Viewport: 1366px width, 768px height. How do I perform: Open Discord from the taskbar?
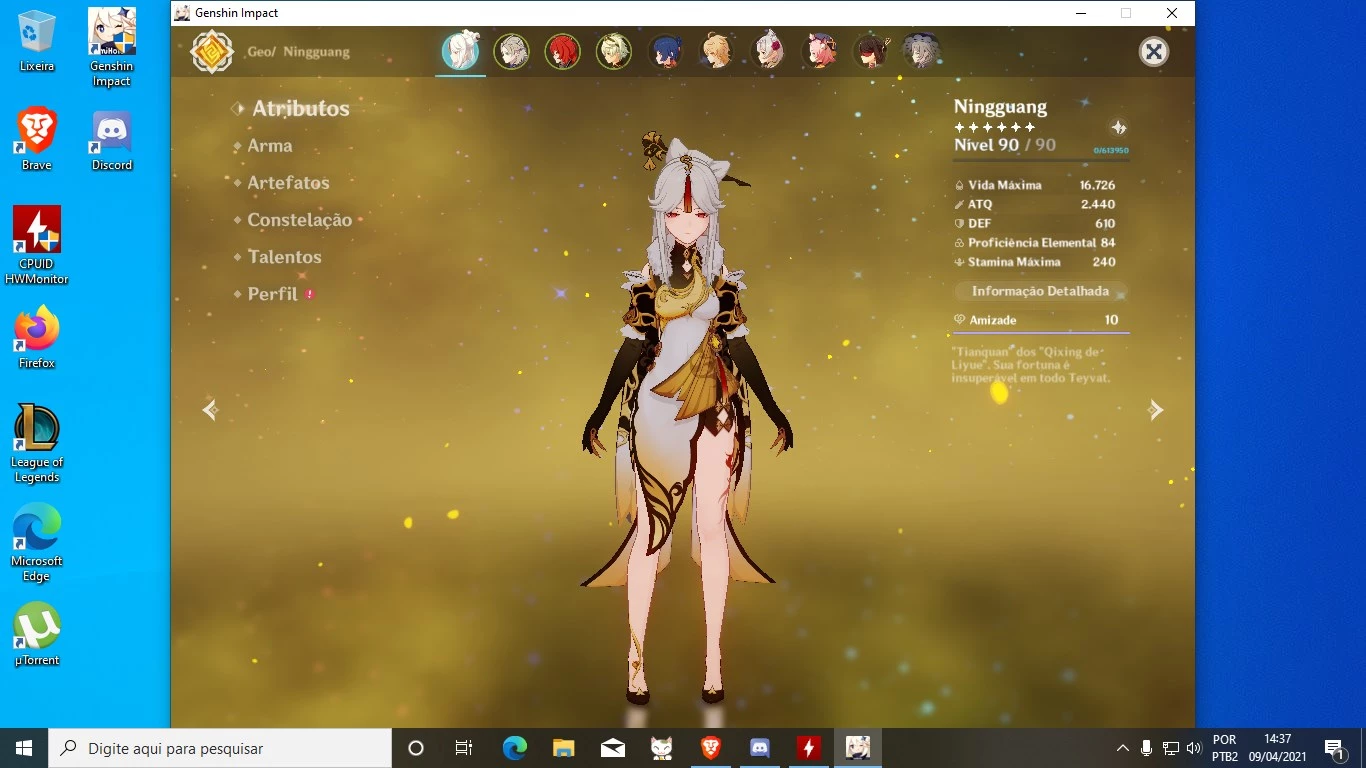[760, 748]
